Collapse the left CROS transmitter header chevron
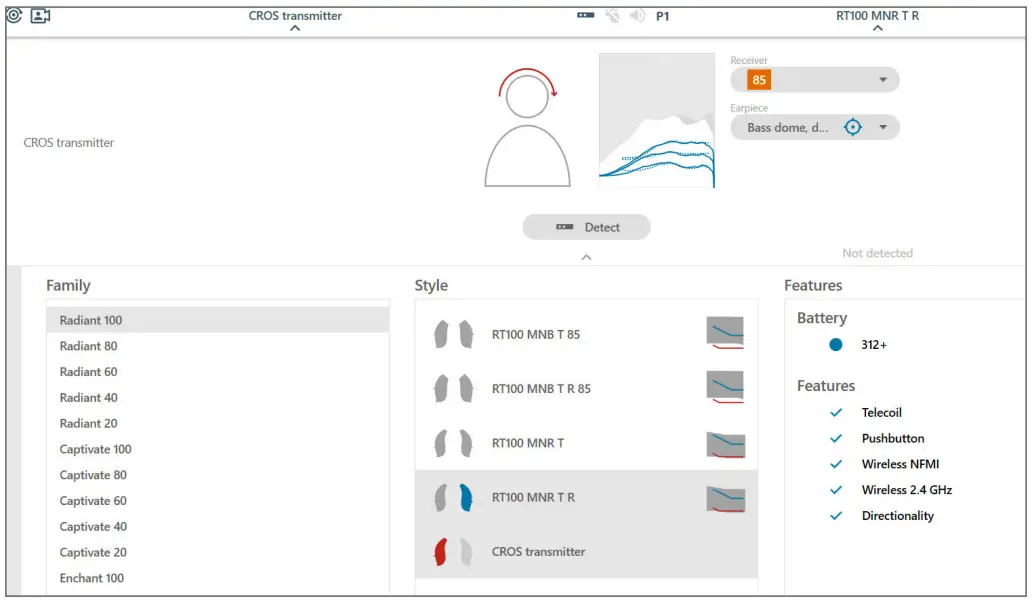The width and height of the screenshot is (1033, 604). 295,28
